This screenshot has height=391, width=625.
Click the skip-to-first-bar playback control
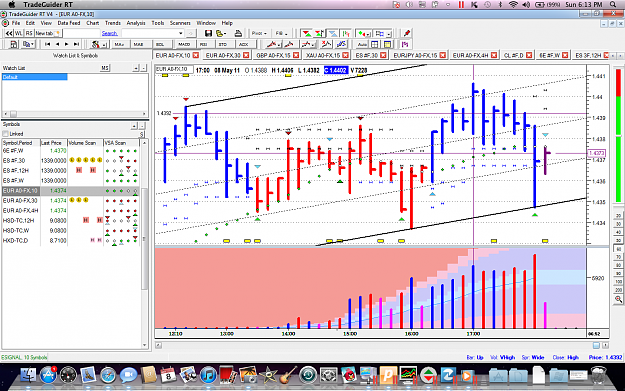click(47, 44)
